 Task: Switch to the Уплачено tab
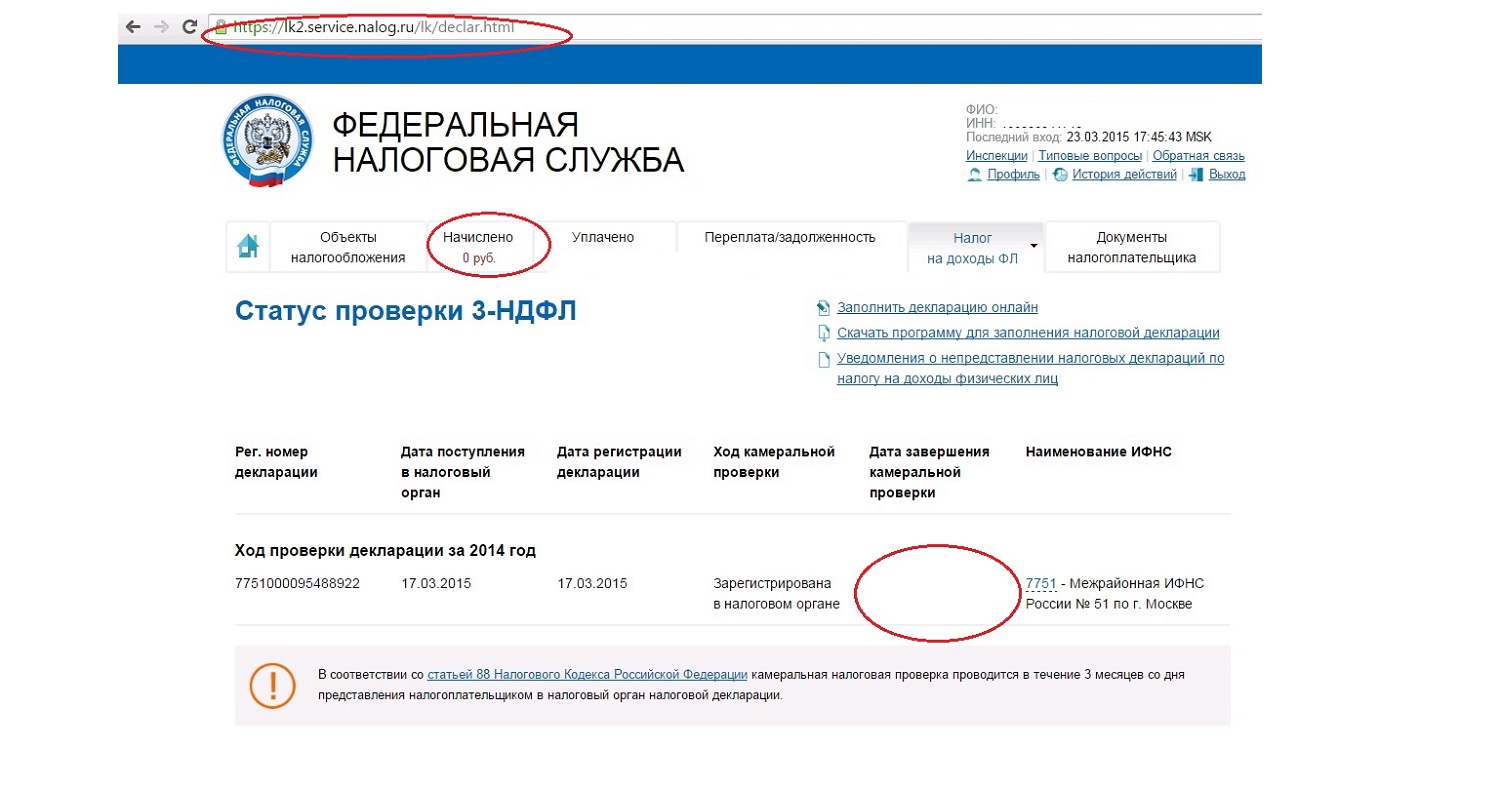click(x=603, y=237)
